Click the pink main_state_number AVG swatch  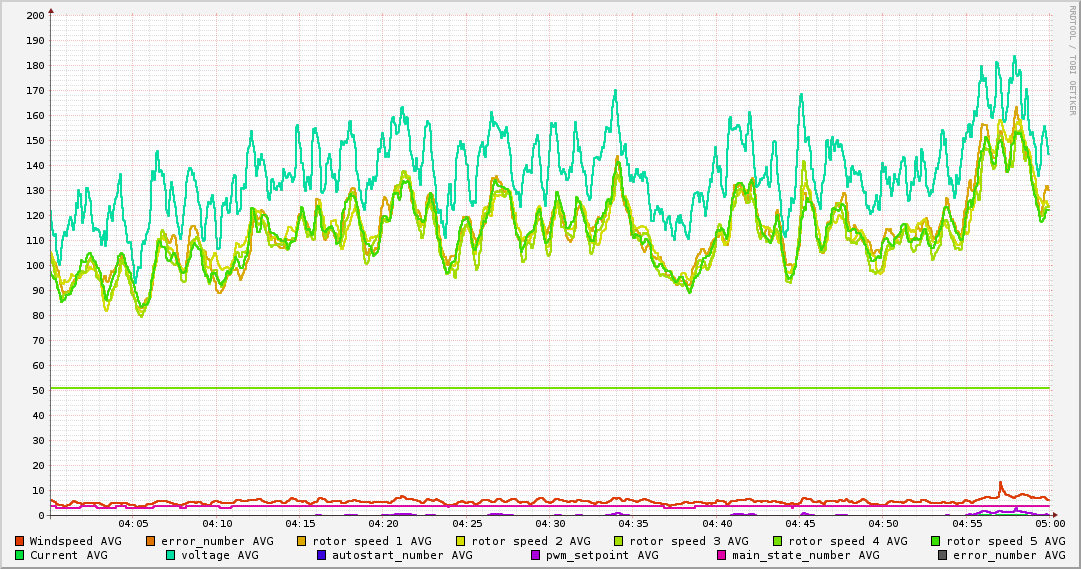(x=722, y=555)
